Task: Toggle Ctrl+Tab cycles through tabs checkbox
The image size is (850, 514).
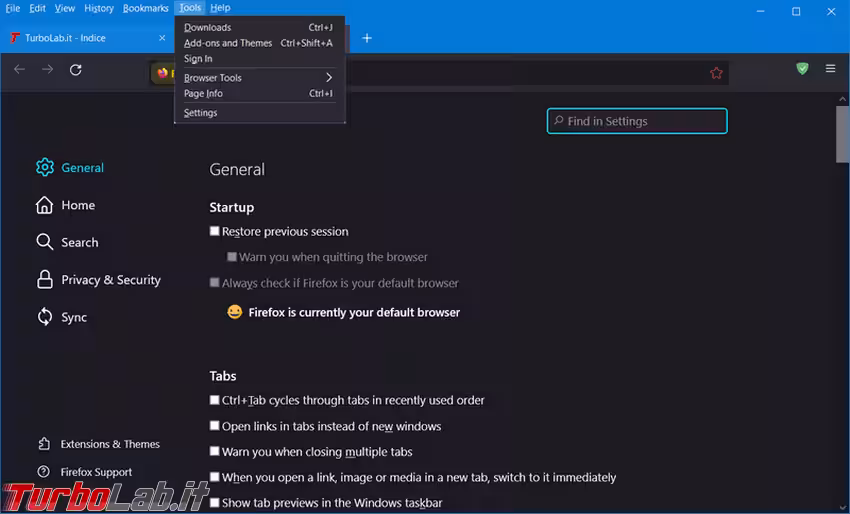Action: (214, 400)
